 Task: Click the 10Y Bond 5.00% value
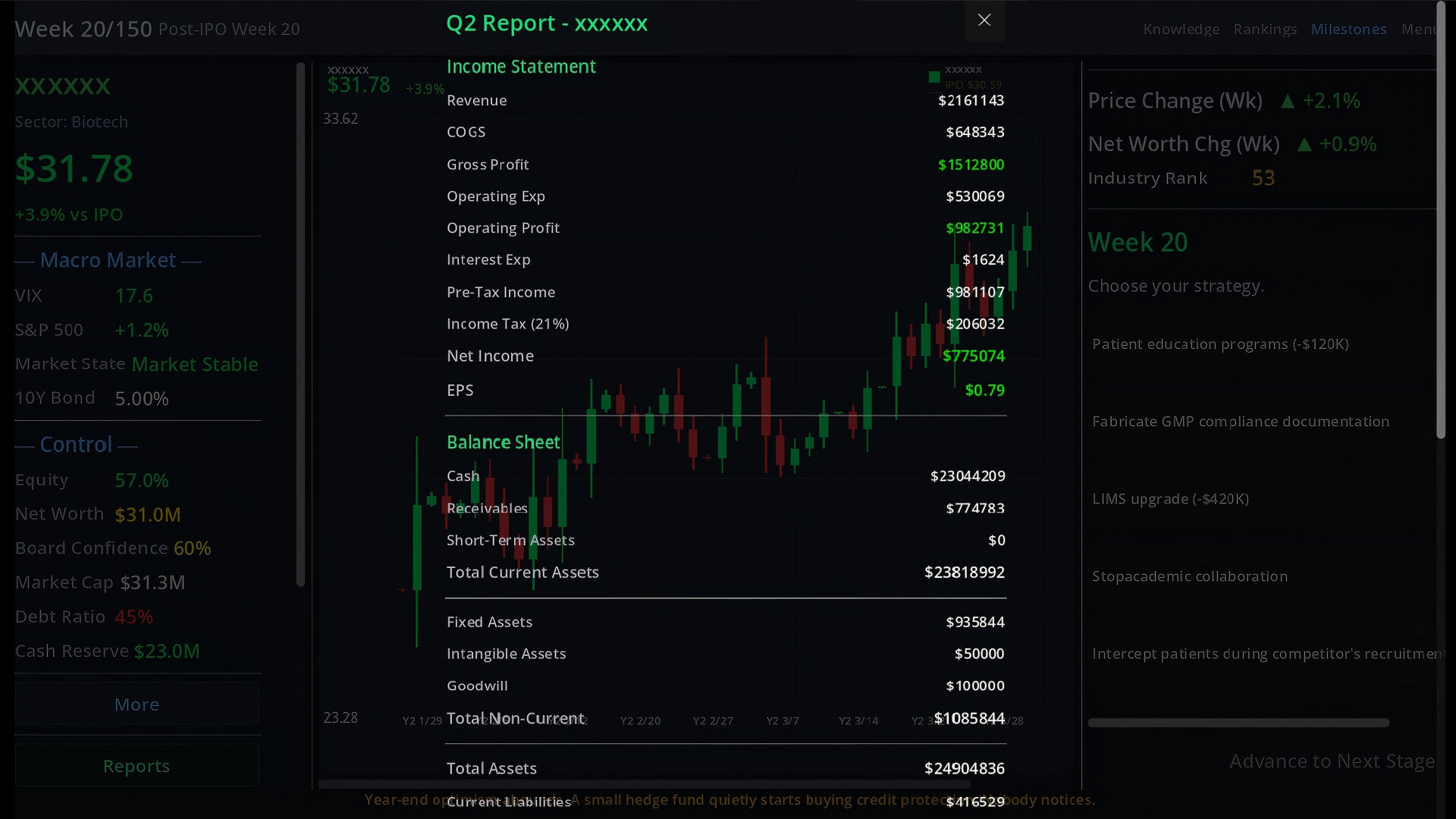click(x=142, y=399)
